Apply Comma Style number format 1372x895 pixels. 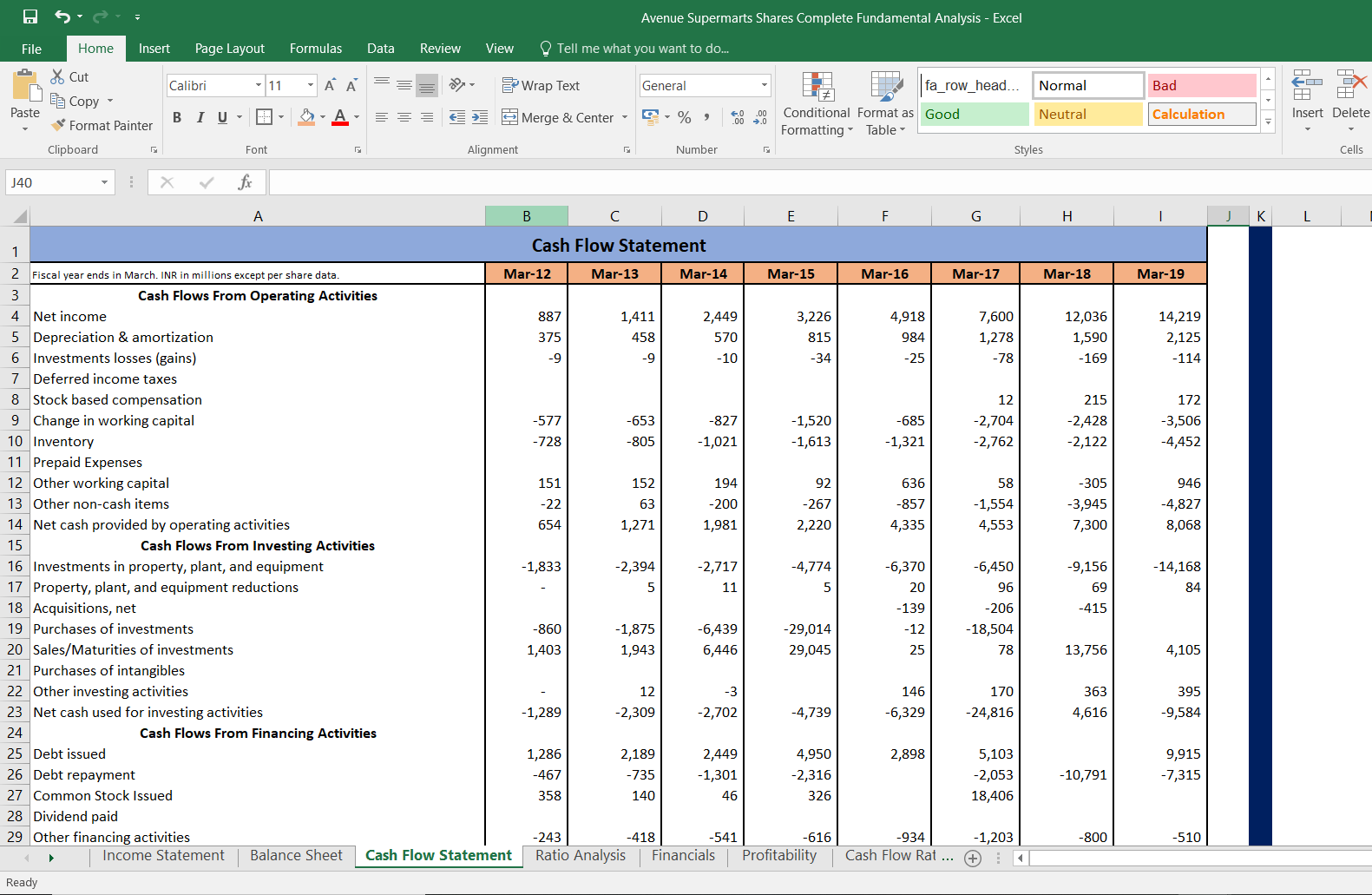tap(707, 117)
